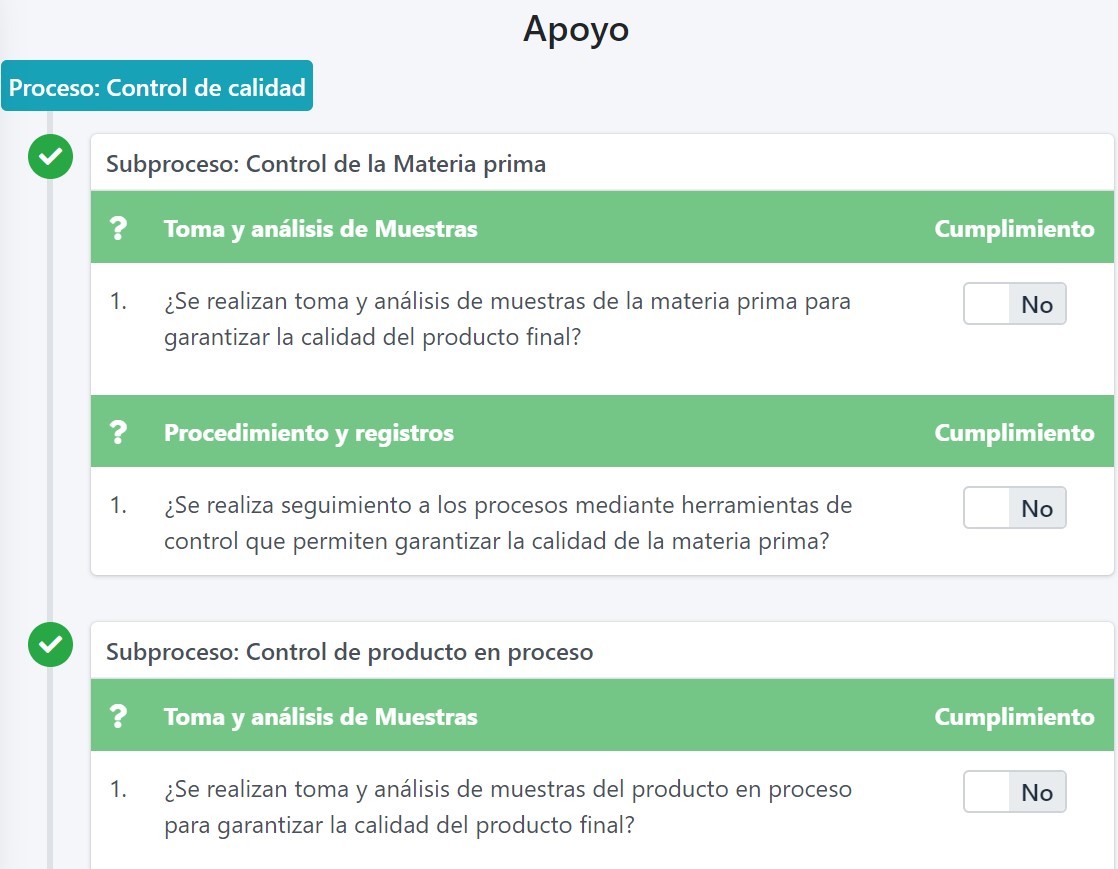Image resolution: width=1118 pixels, height=869 pixels.
Task: Click the Cumplimiento label in the first green header
Action: (1014, 228)
